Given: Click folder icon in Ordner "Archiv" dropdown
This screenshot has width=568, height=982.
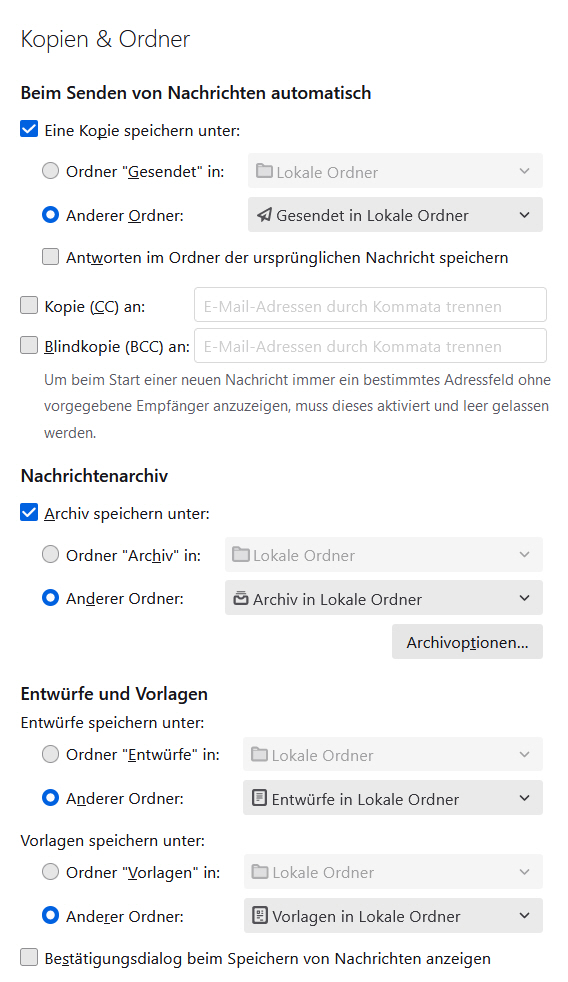Looking at the screenshot, I should [241, 554].
